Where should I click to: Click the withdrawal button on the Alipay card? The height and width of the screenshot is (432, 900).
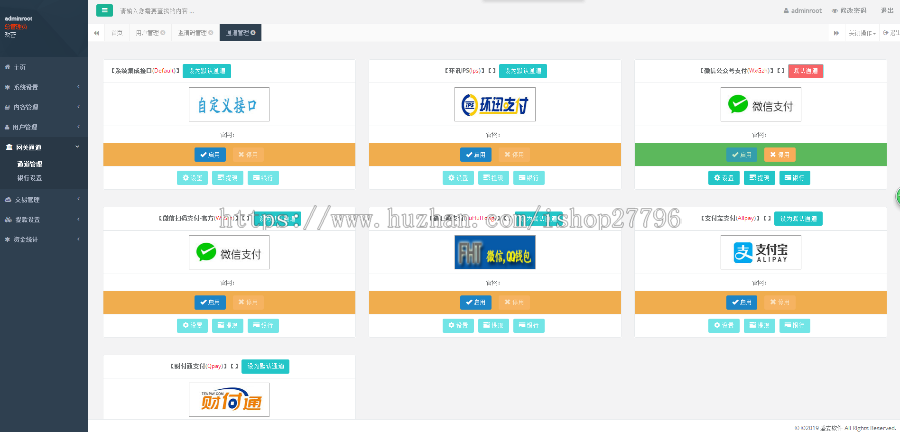coord(759,326)
